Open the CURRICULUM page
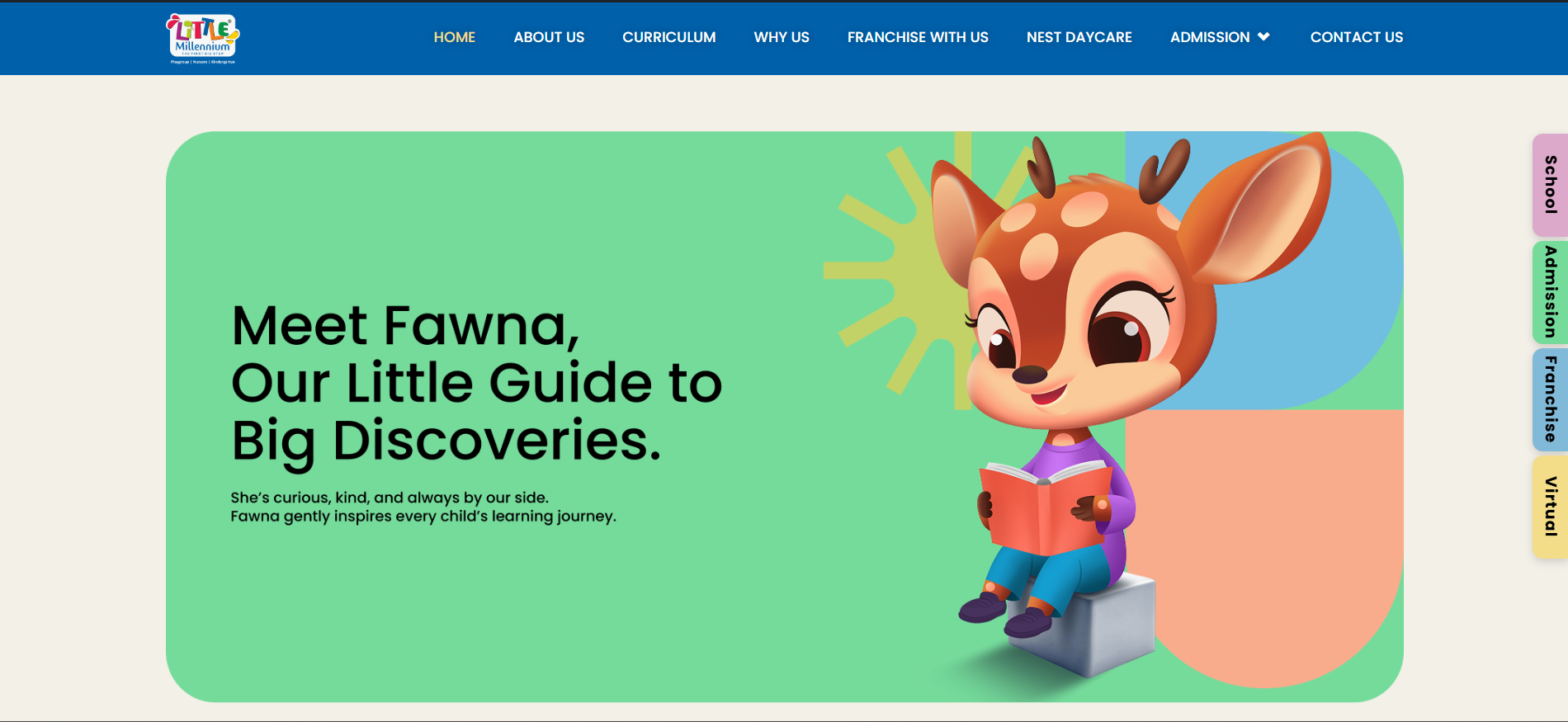The height and width of the screenshot is (722, 1568). click(x=669, y=37)
